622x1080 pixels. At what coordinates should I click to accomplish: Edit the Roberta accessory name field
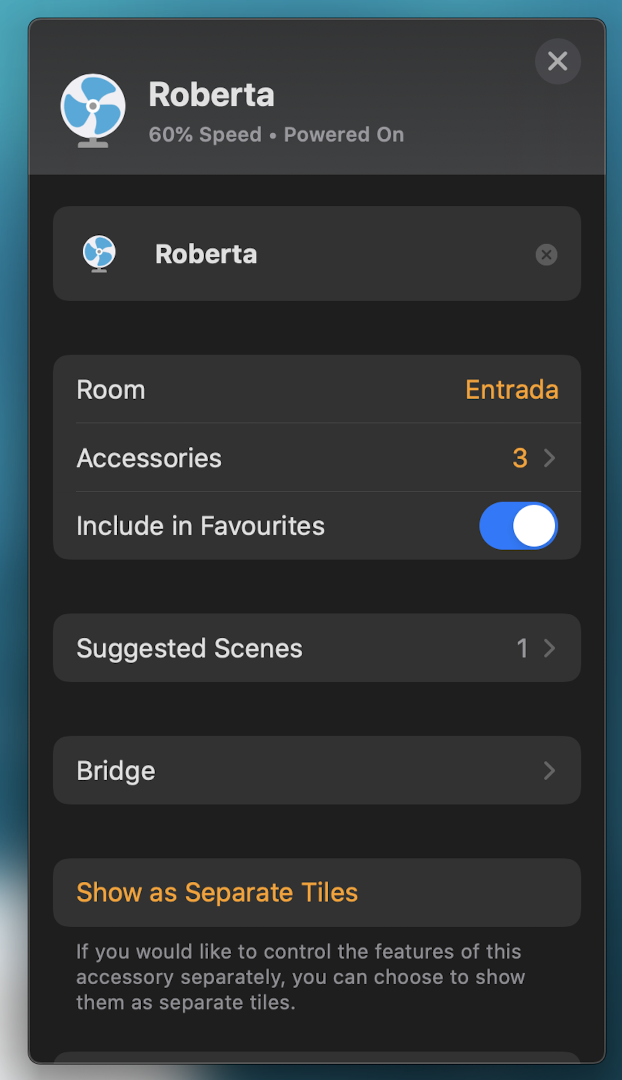pos(317,253)
